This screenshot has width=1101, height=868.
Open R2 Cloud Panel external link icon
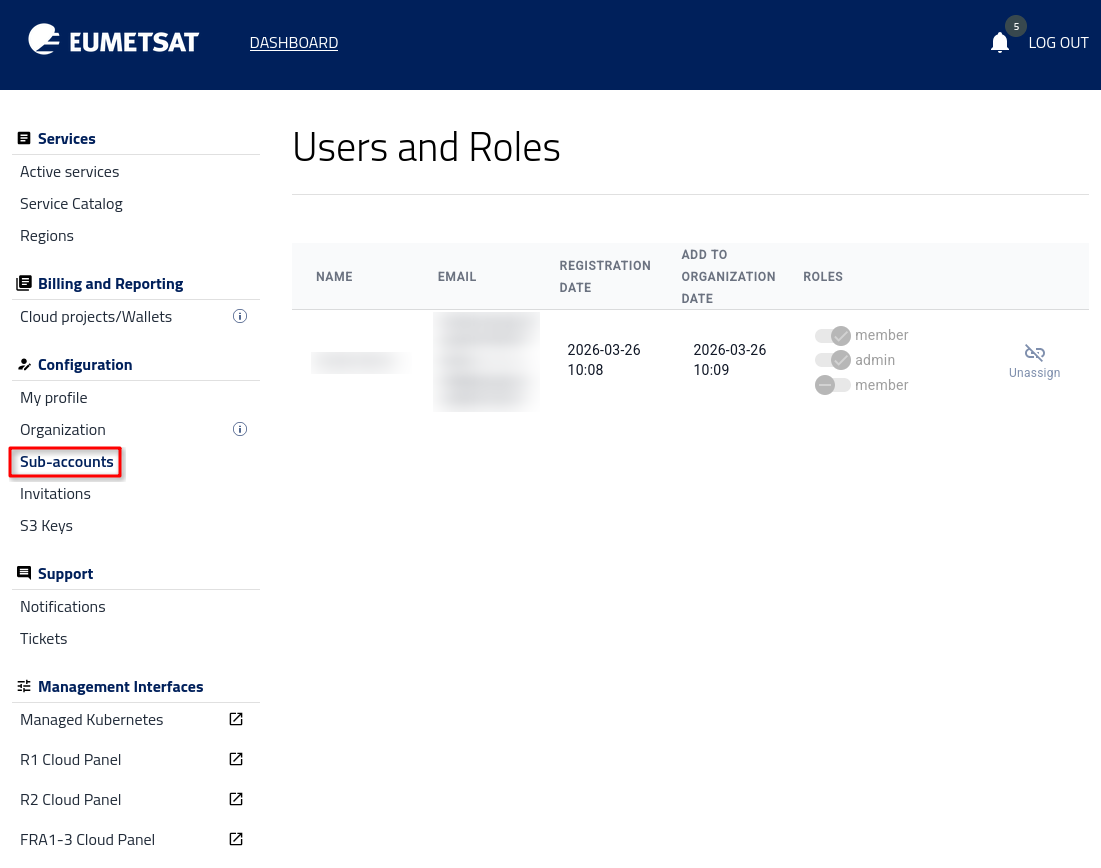(x=236, y=799)
